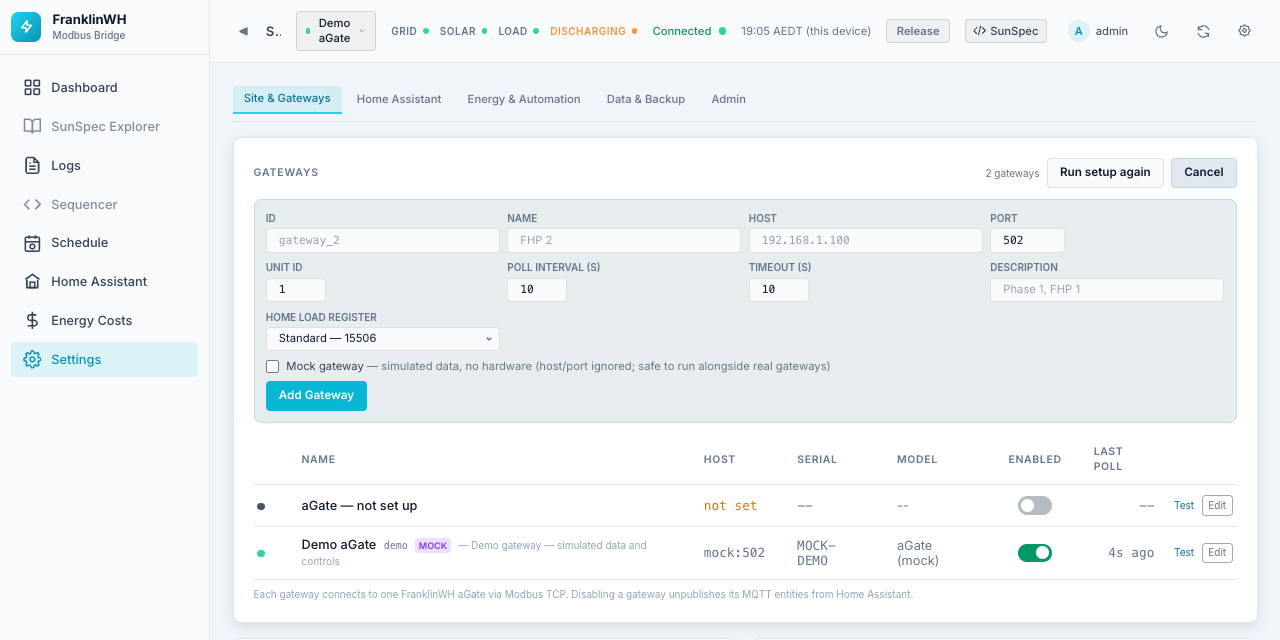Viewport: 1280px width, 640px height.
Task: Switch to Home Assistant tab
Action: 399,99
